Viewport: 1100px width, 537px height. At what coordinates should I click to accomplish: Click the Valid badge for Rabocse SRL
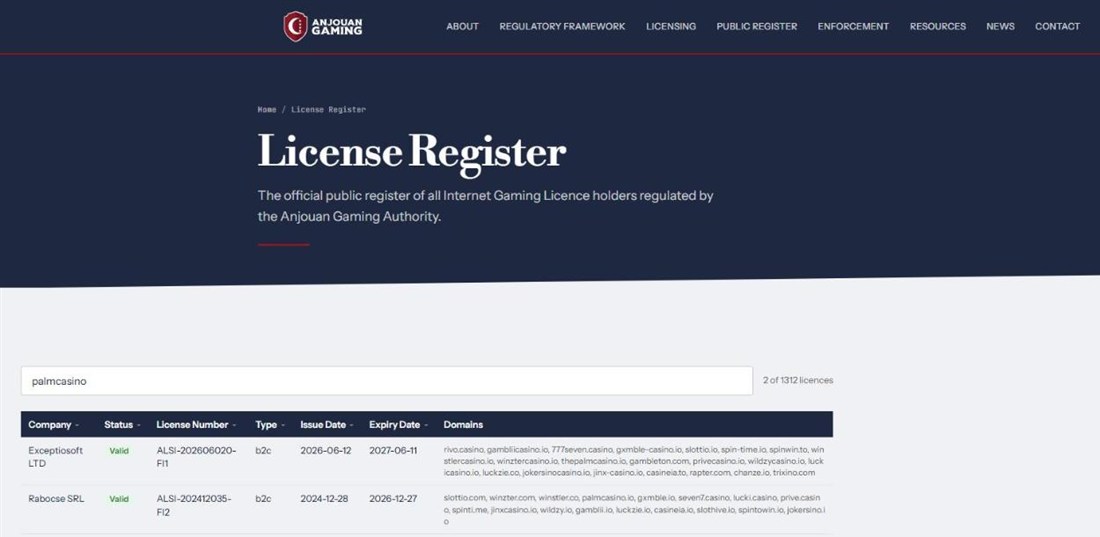119,499
